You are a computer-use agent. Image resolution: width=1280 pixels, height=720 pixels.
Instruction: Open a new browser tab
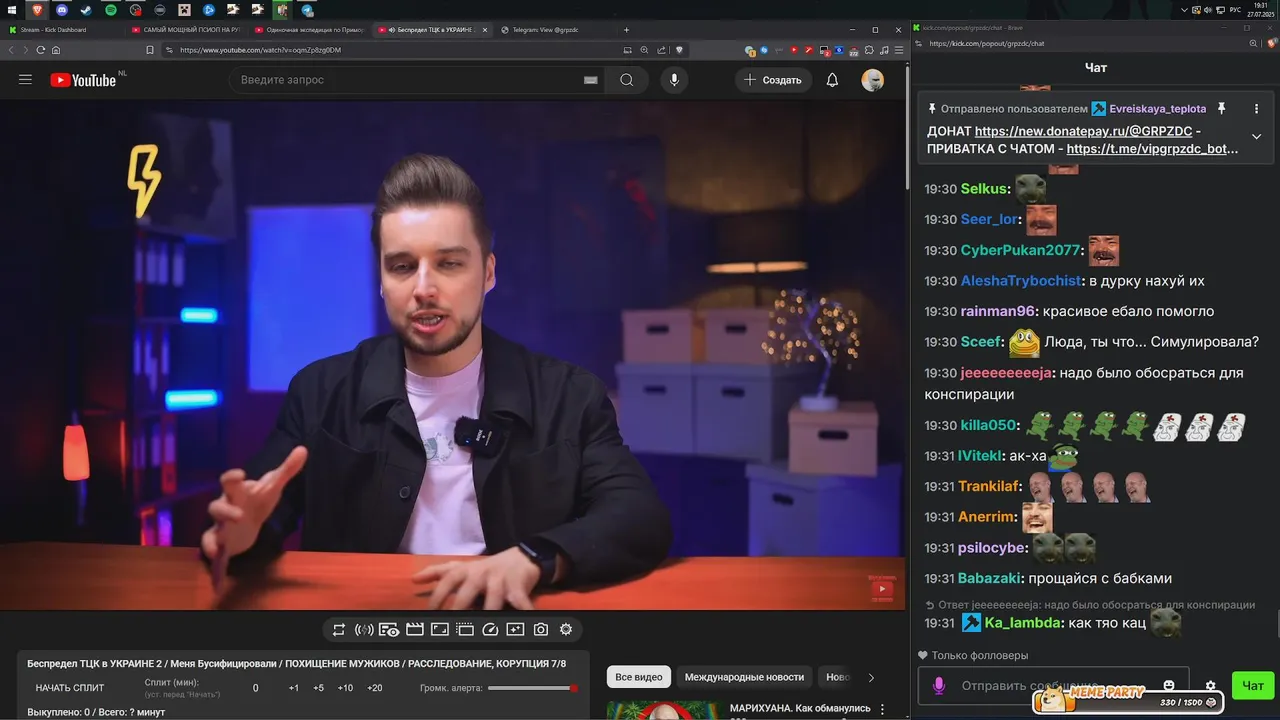coord(627,30)
